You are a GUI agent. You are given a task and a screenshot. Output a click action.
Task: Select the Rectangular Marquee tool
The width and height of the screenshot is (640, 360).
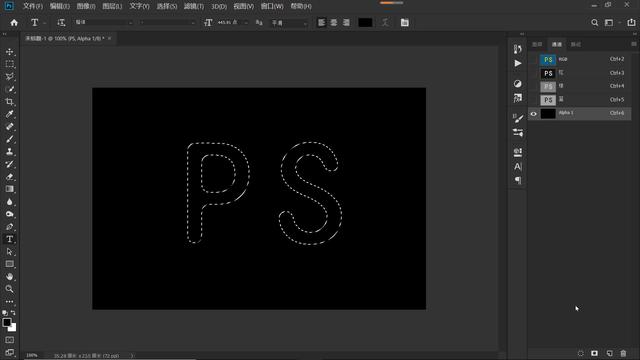pos(9,64)
